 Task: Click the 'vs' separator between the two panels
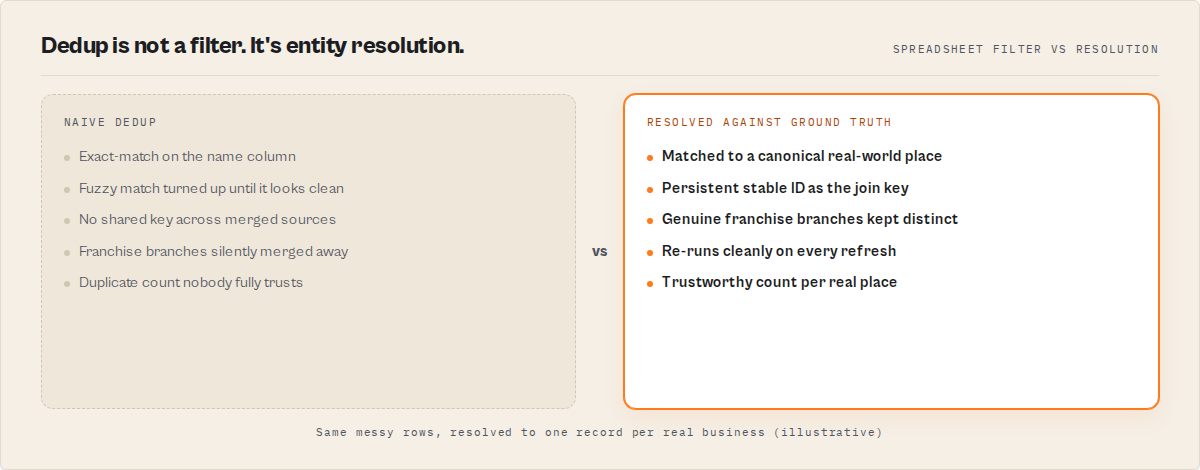pyautogui.click(x=599, y=251)
